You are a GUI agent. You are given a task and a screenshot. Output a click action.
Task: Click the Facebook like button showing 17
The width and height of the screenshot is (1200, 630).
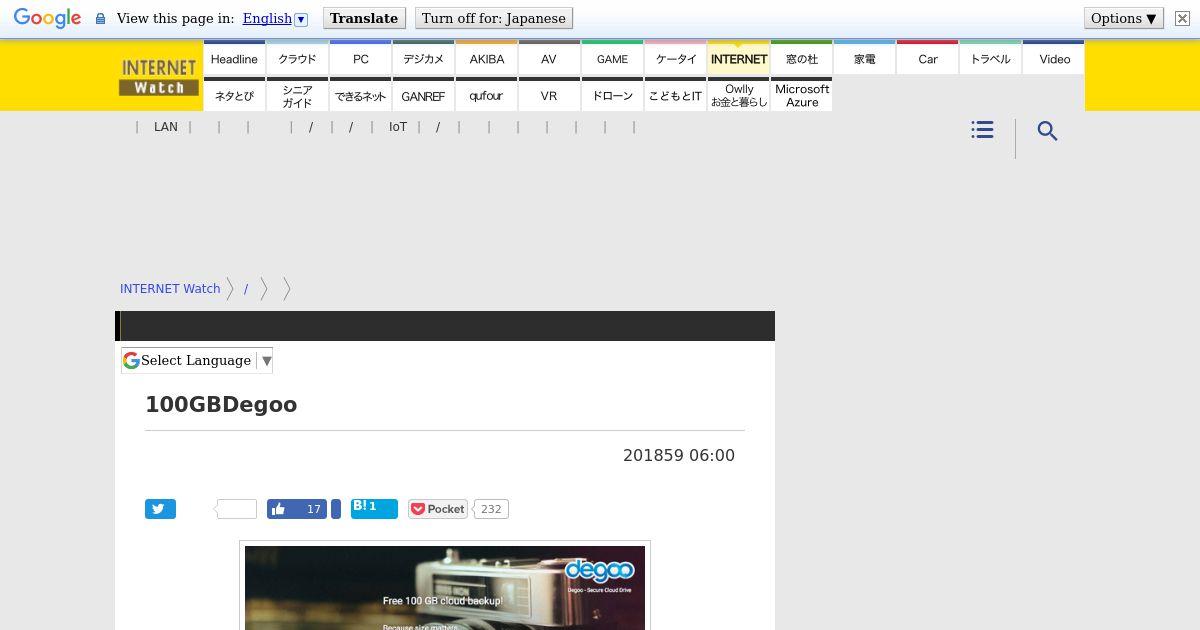click(x=297, y=509)
